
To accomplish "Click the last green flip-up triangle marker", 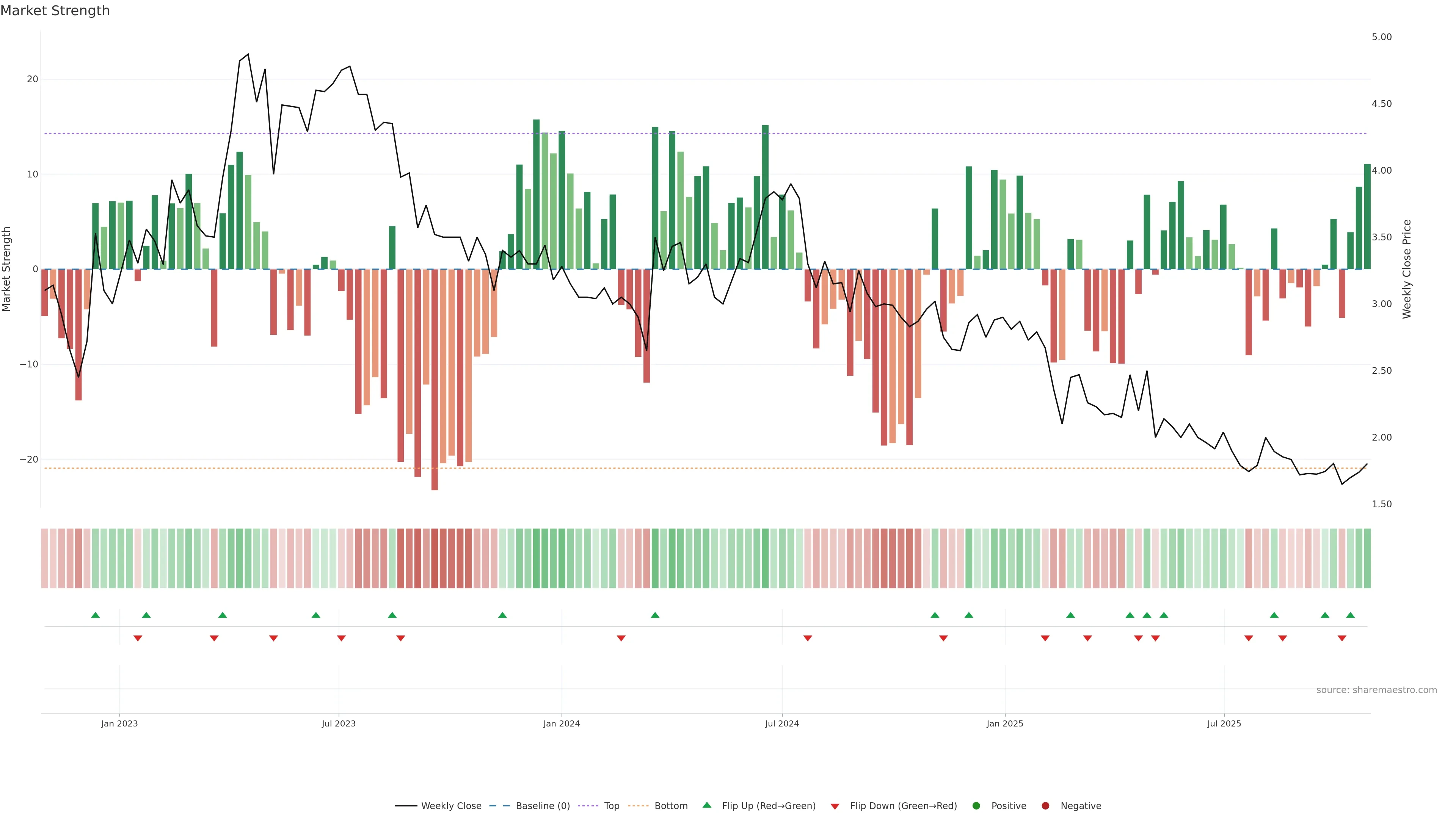I will [1350, 615].
